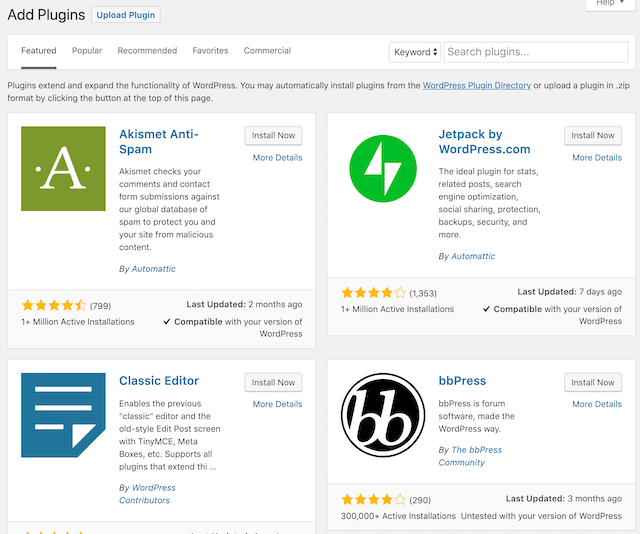Viewport: 640px width, 534px height.
Task: Click the Akismet green A plugin icon
Action: coord(63,169)
